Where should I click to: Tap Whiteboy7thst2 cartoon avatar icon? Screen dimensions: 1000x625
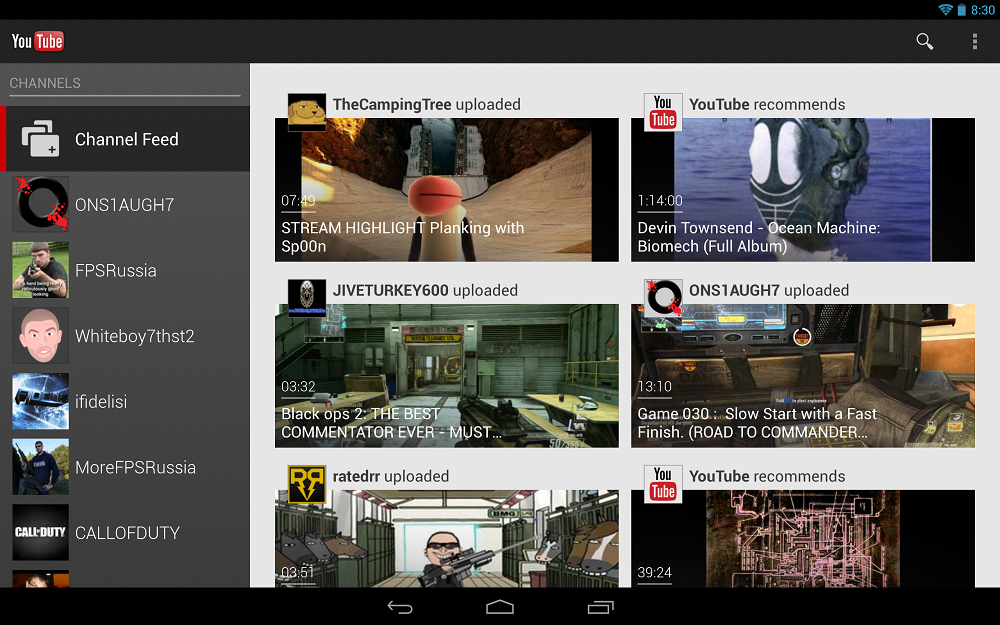click(x=41, y=336)
